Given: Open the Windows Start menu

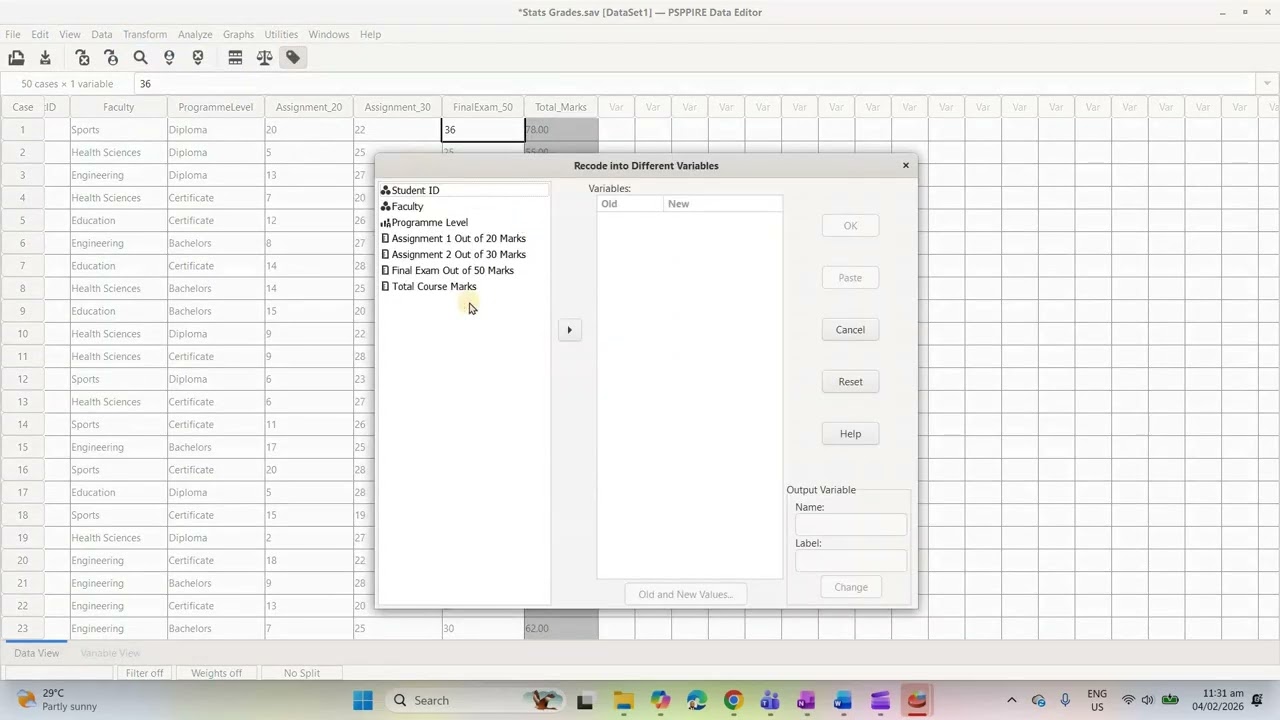Looking at the screenshot, I should pyautogui.click(x=363, y=700).
